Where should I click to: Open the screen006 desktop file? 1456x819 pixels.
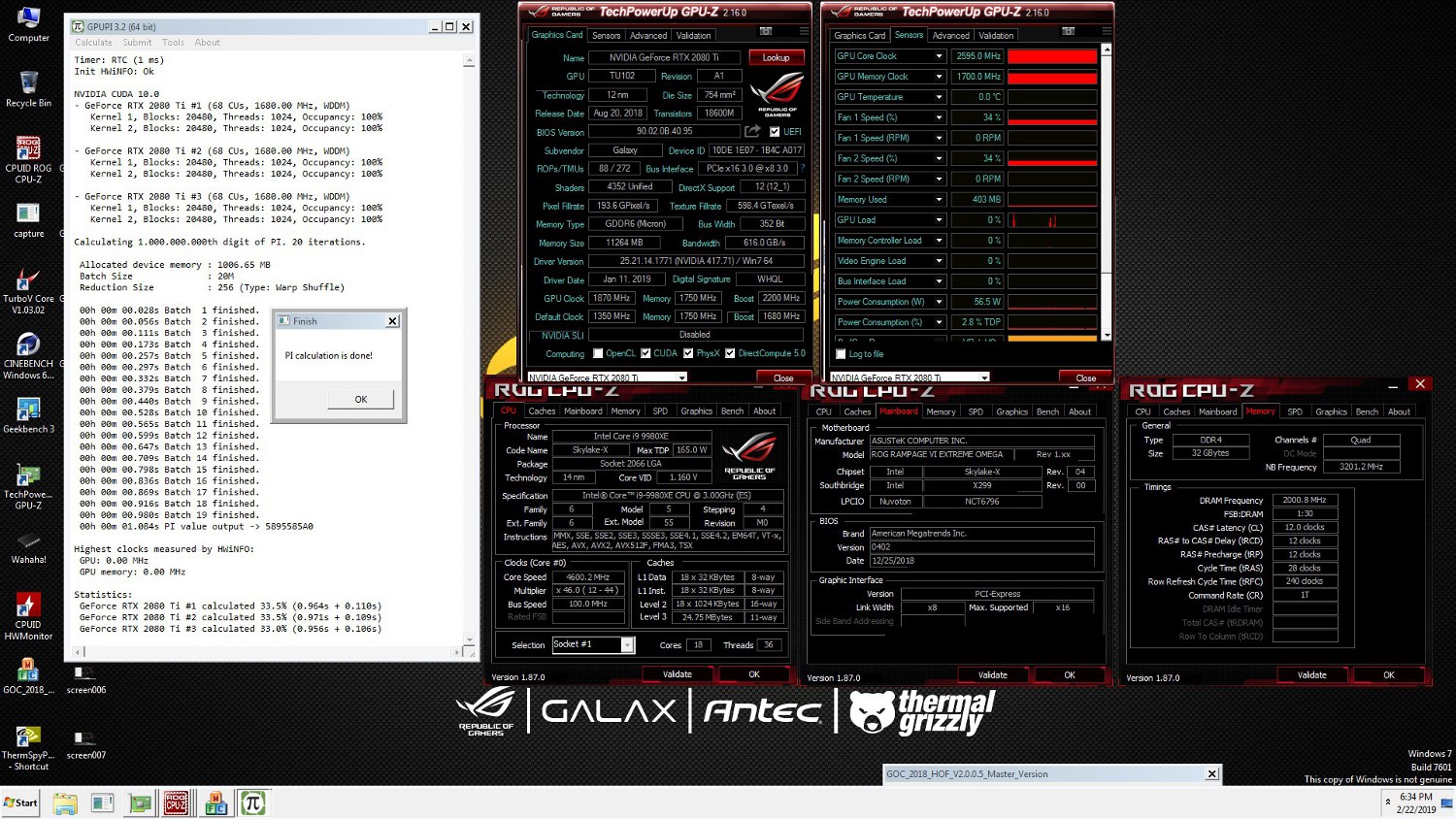coord(85,679)
